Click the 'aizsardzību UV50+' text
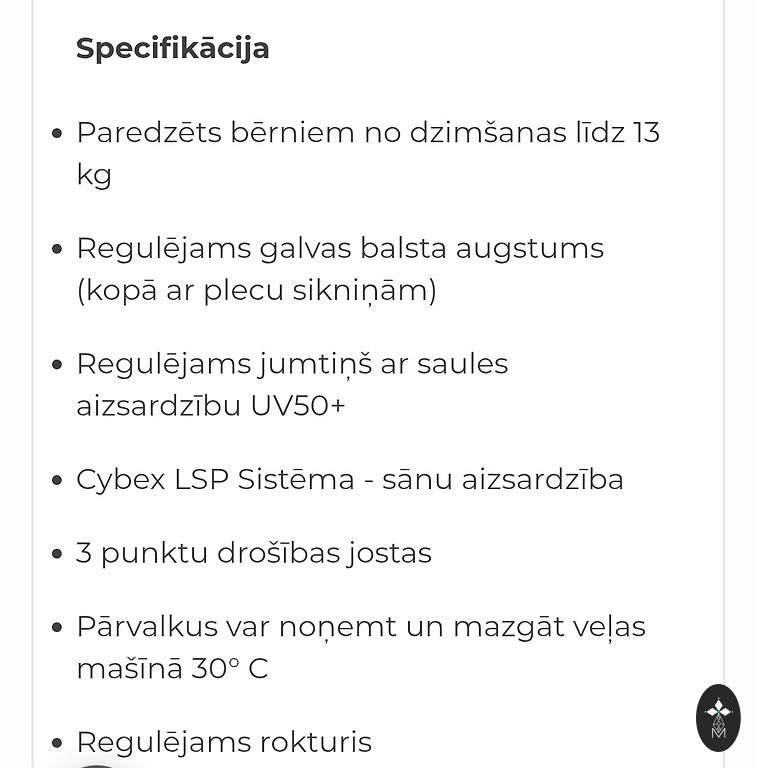This screenshot has height=768, width=757. (x=211, y=406)
